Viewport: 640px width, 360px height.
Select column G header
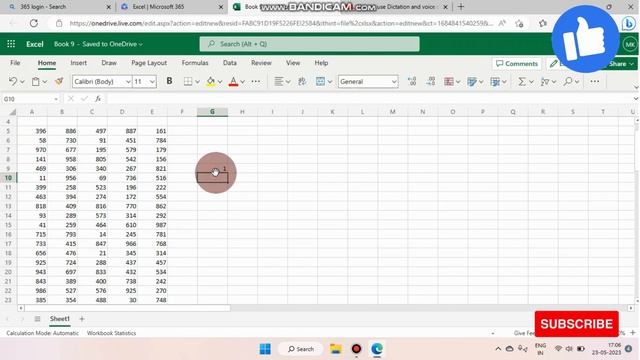(212, 112)
